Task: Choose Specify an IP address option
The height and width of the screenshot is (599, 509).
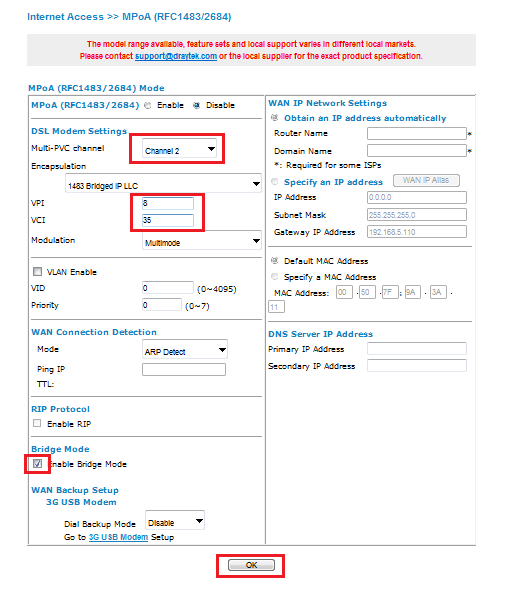Action: click(x=274, y=182)
